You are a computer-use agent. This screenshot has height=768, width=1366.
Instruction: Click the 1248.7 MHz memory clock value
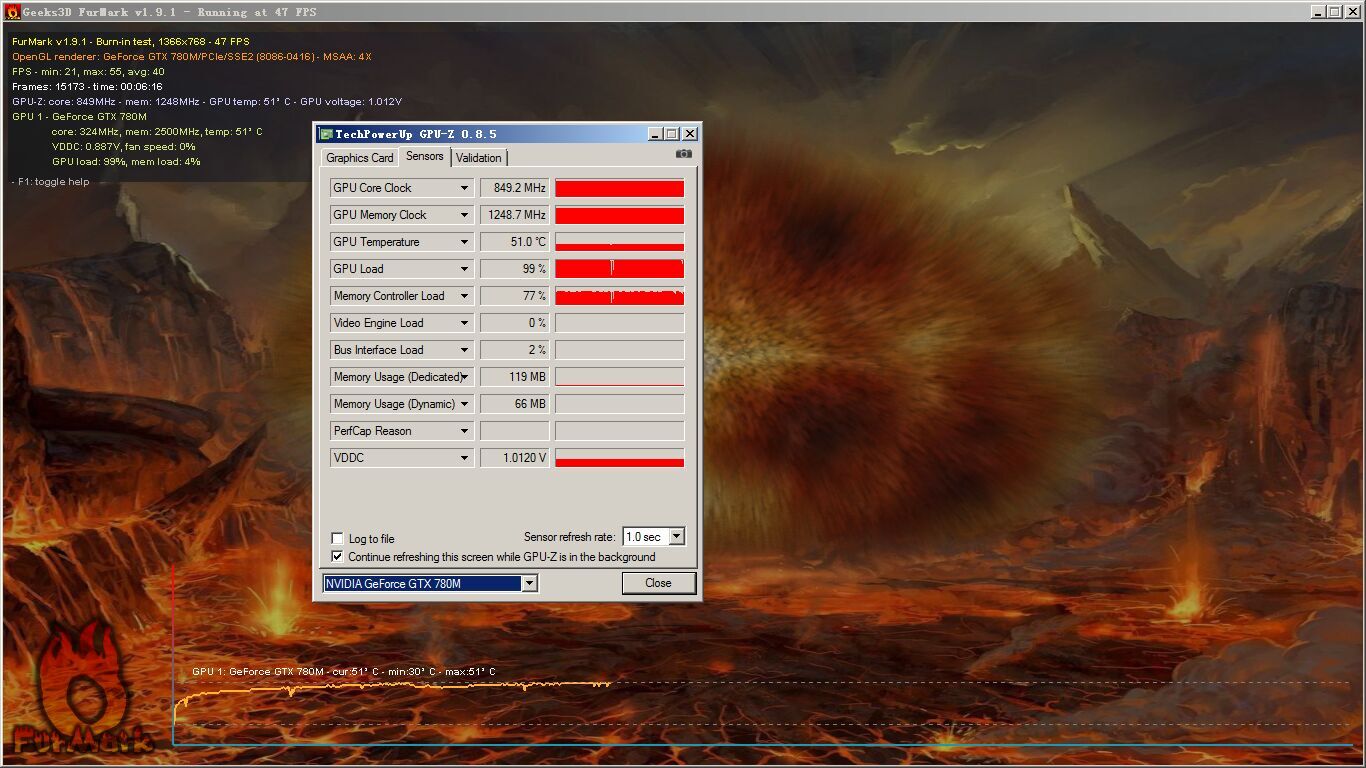point(515,215)
